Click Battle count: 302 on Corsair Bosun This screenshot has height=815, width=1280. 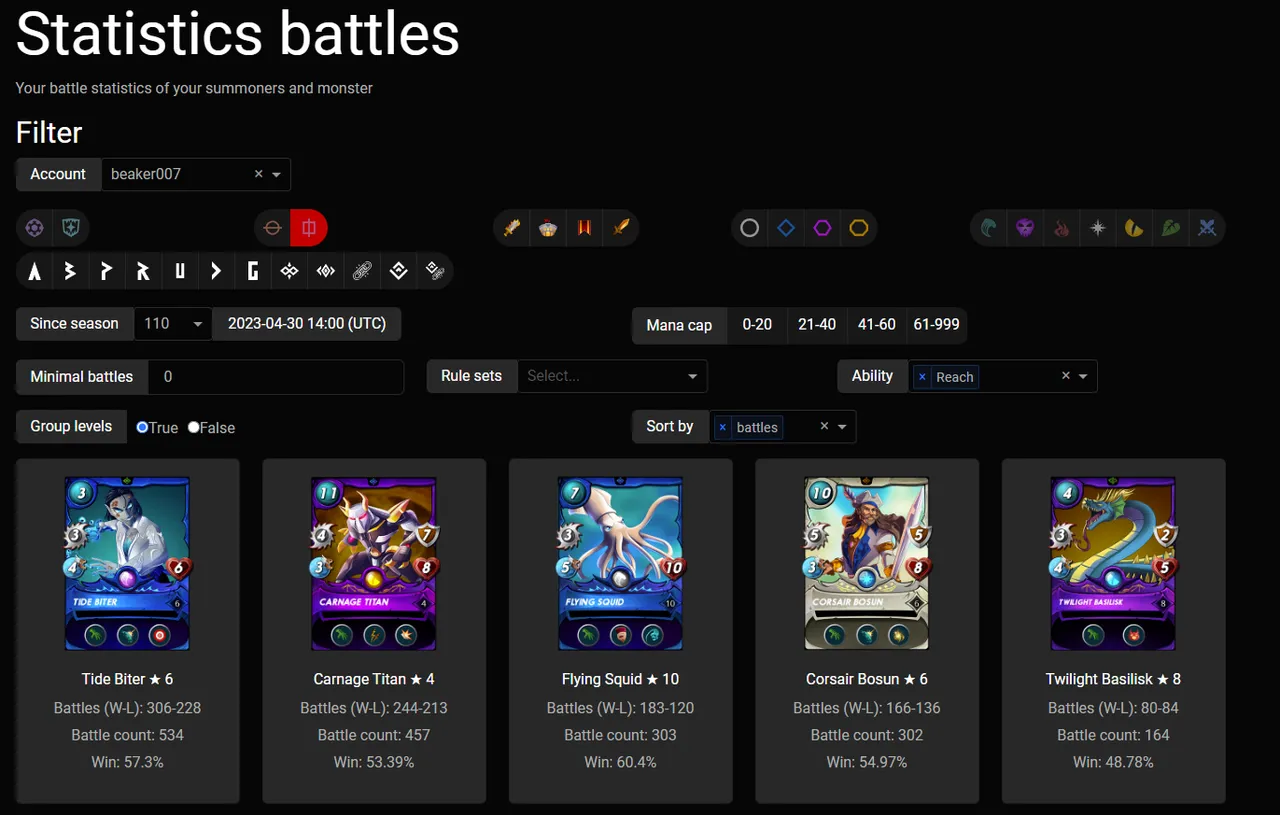click(867, 735)
